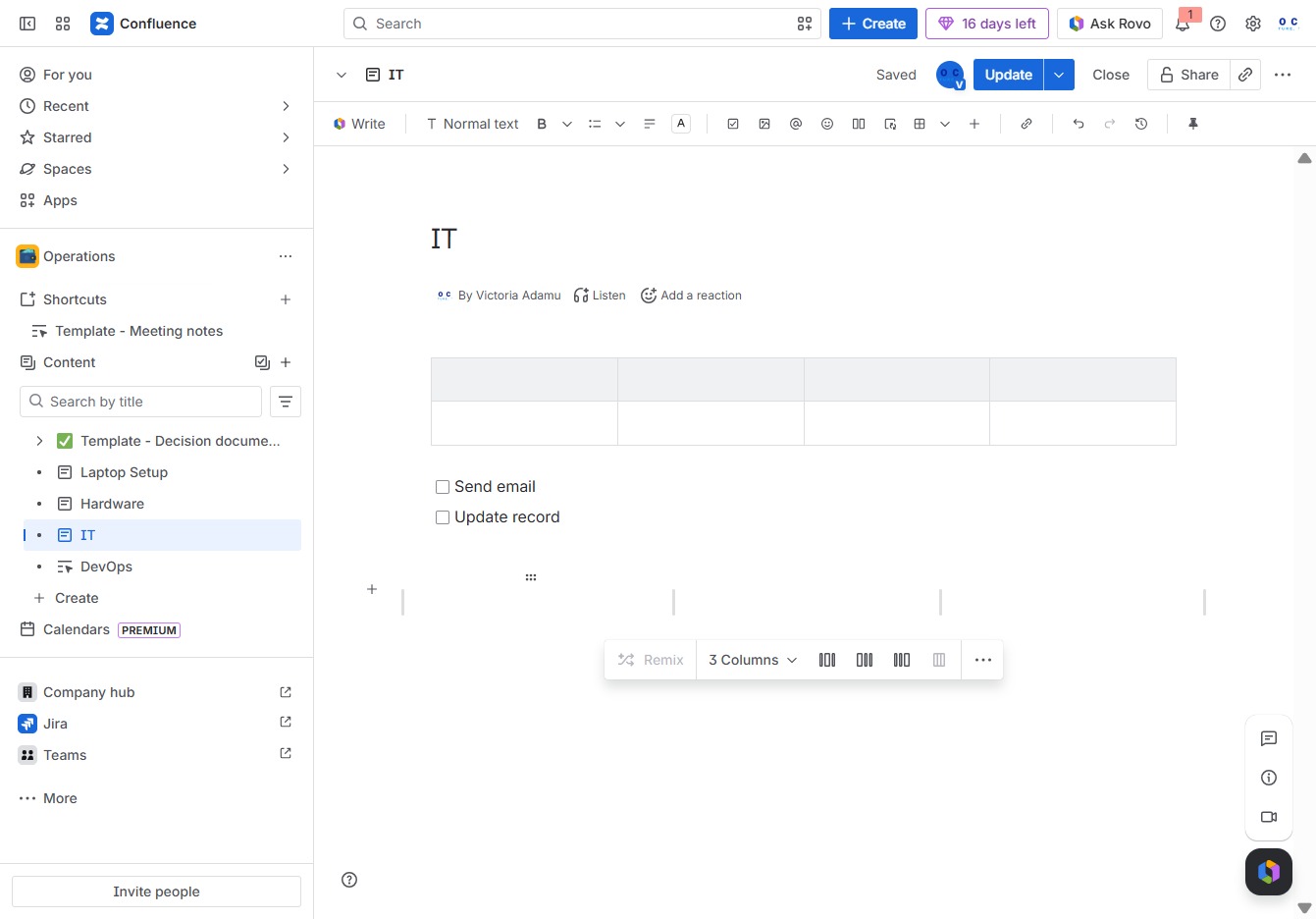Copy page link icon next to Share
Screen dimensions: 1316x919
tap(1245, 75)
